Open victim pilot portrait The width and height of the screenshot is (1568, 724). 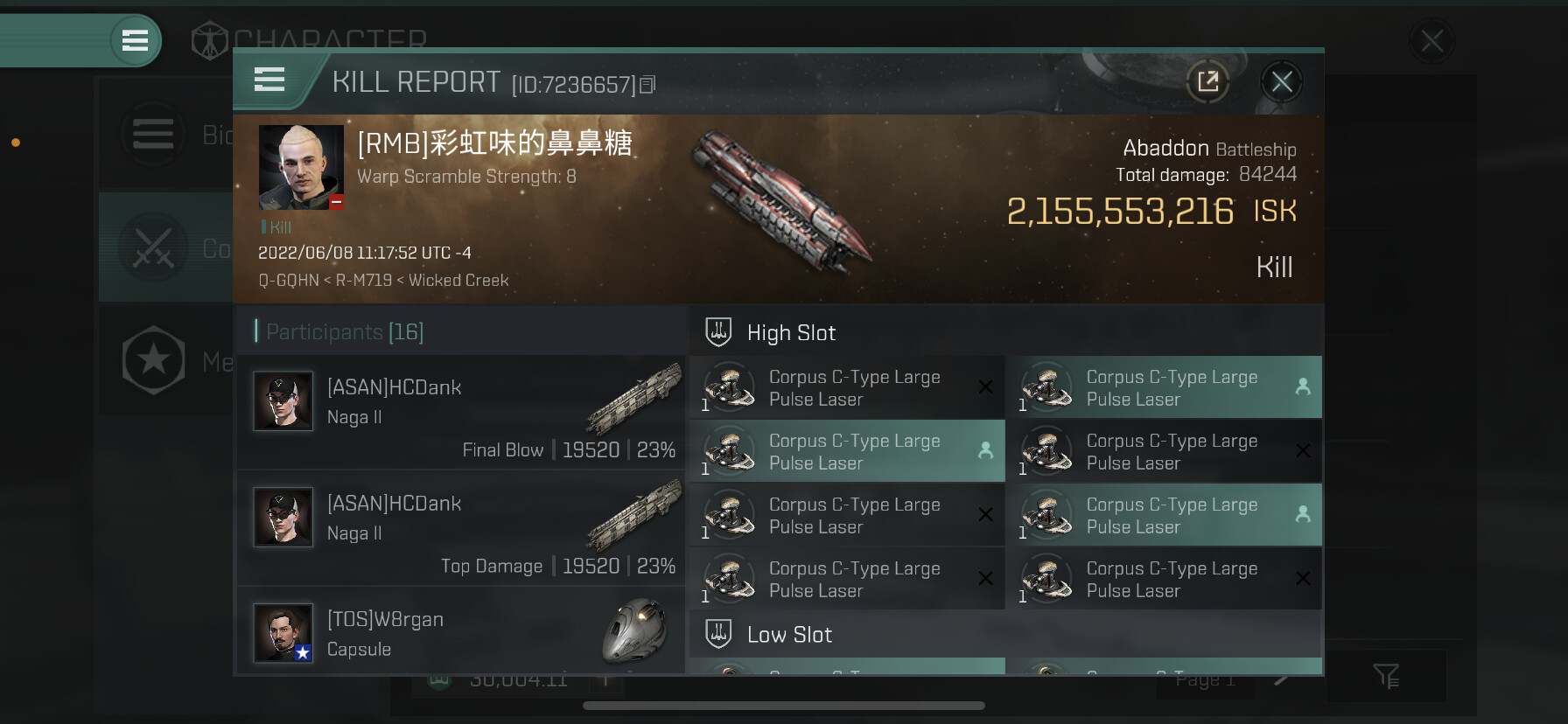(301, 166)
